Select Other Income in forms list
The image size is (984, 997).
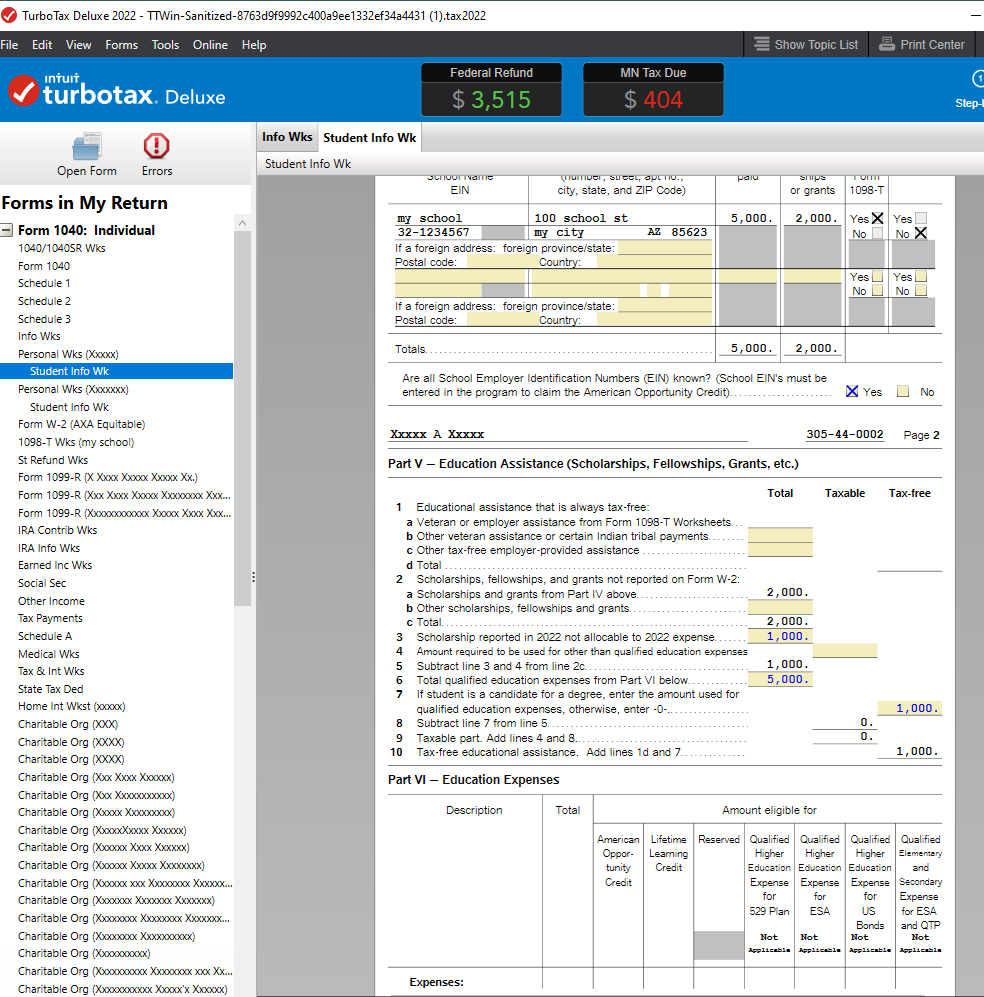pos(51,601)
